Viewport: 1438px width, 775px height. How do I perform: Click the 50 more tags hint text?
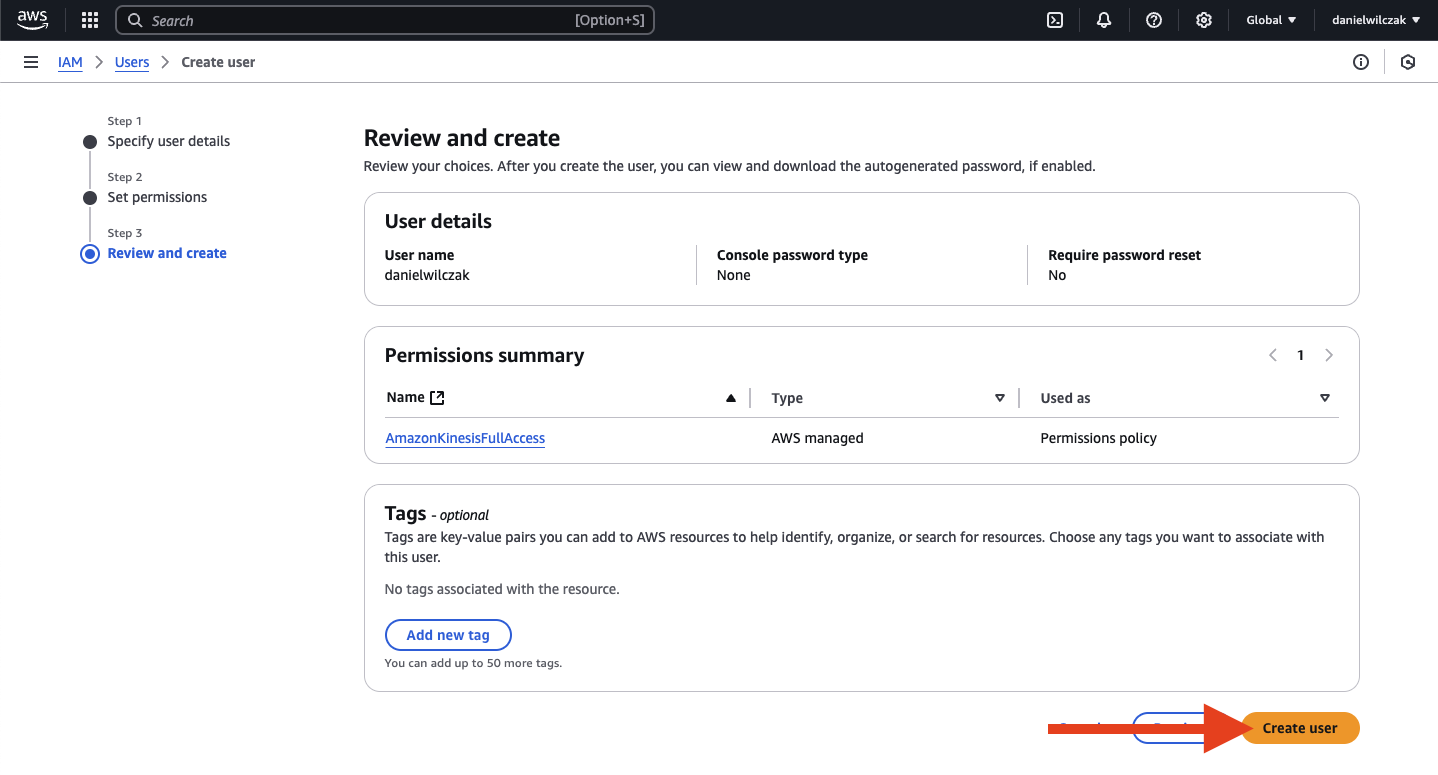coord(473,663)
